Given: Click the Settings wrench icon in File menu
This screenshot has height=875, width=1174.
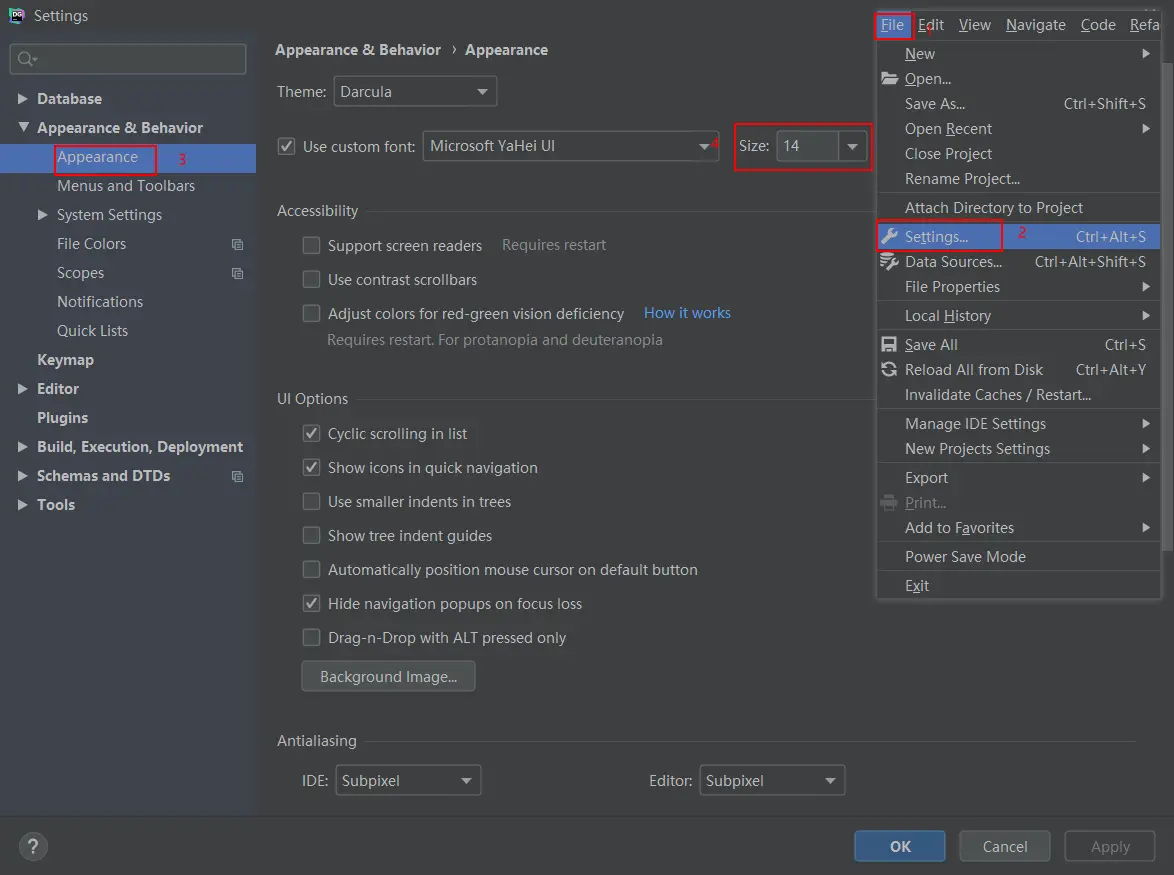Looking at the screenshot, I should (889, 237).
